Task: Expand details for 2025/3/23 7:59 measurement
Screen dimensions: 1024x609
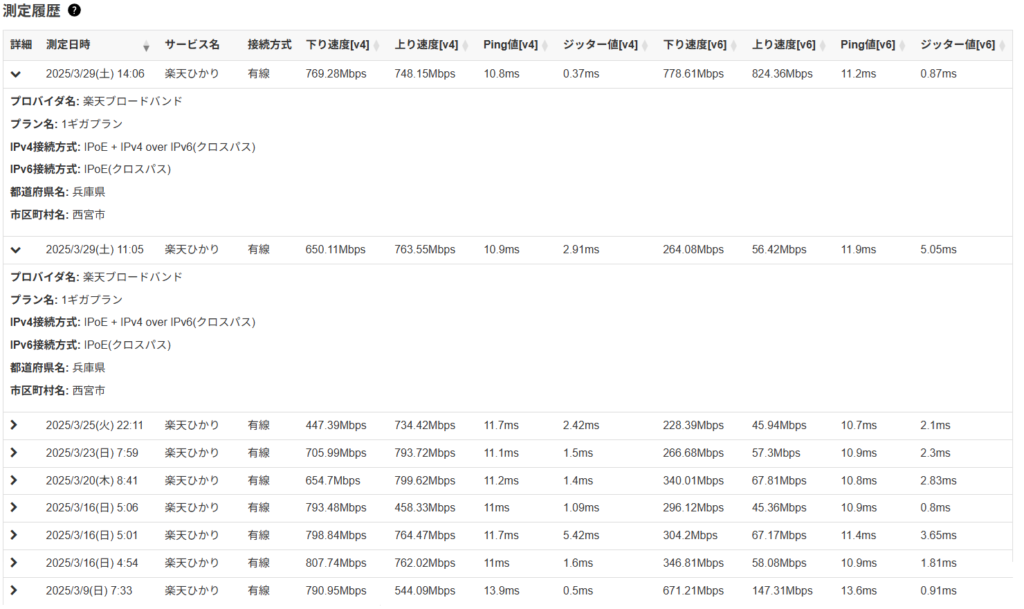Action: 14,453
